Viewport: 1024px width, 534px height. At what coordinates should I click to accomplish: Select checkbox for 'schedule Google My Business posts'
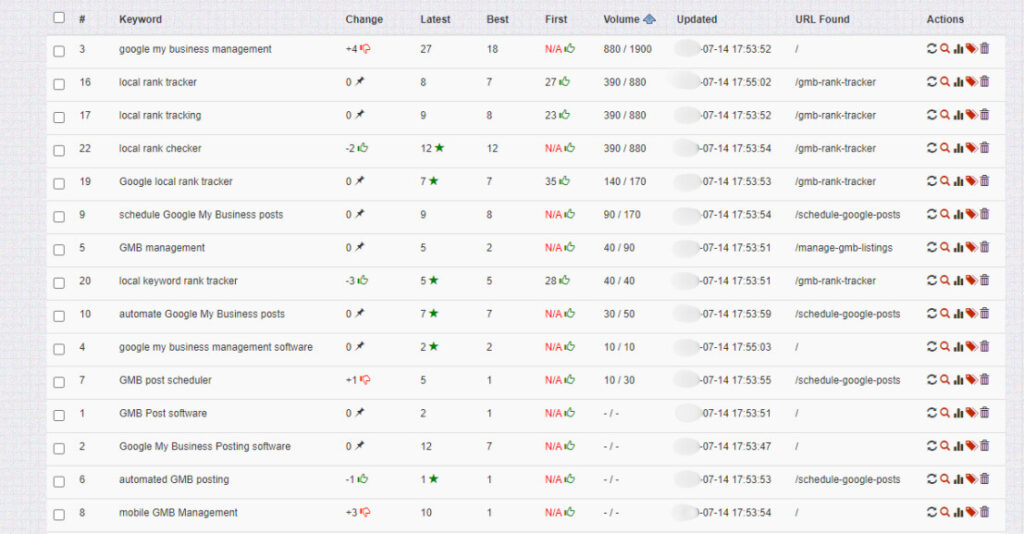(59, 215)
